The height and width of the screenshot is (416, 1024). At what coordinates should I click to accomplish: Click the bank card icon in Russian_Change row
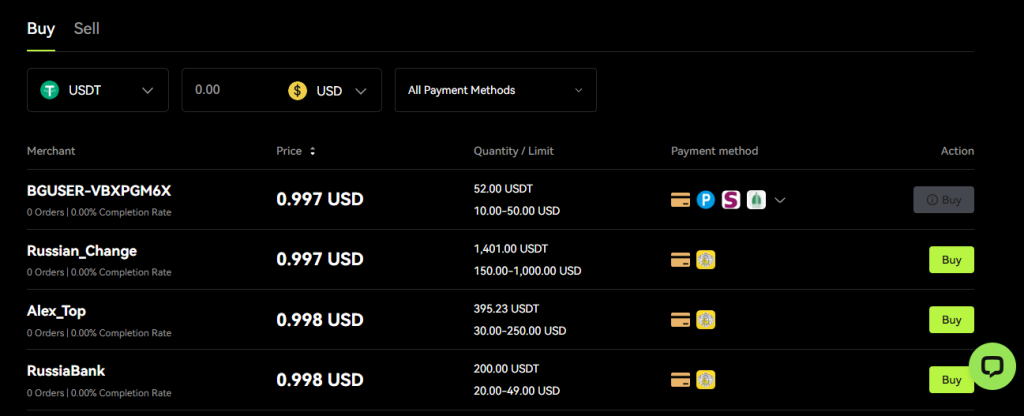681,260
